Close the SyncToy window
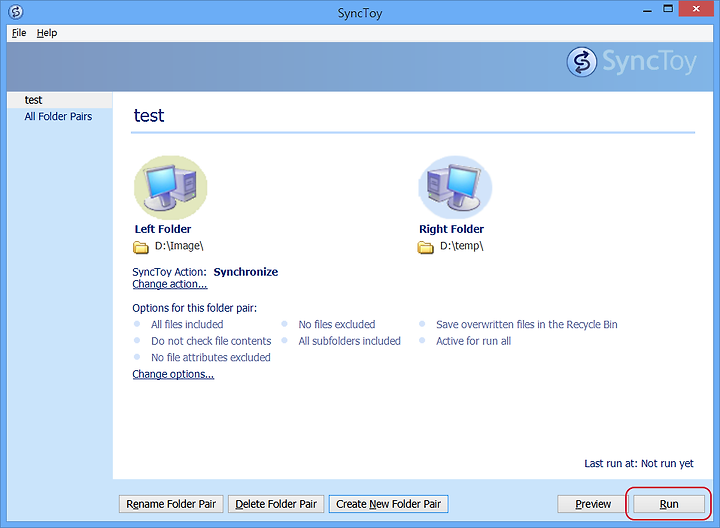720x528 pixels. [696, 9]
